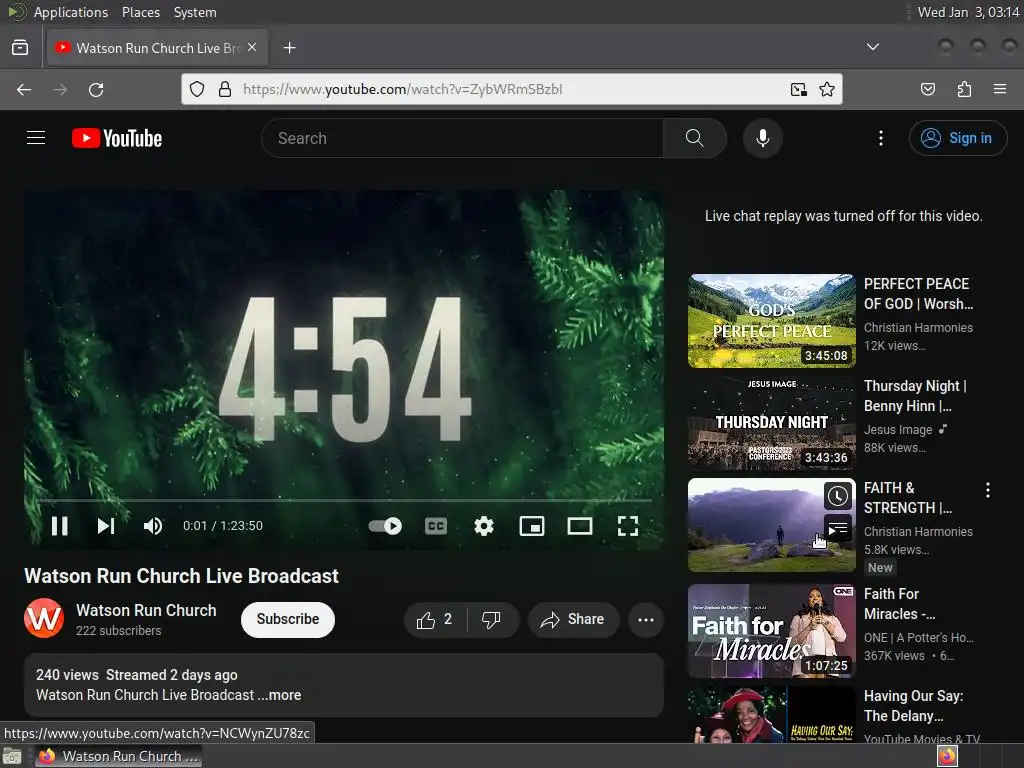Image resolution: width=1024 pixels, height=768 pixels.
Task: Open Firefox application menu
Action: pos(1000,89)
